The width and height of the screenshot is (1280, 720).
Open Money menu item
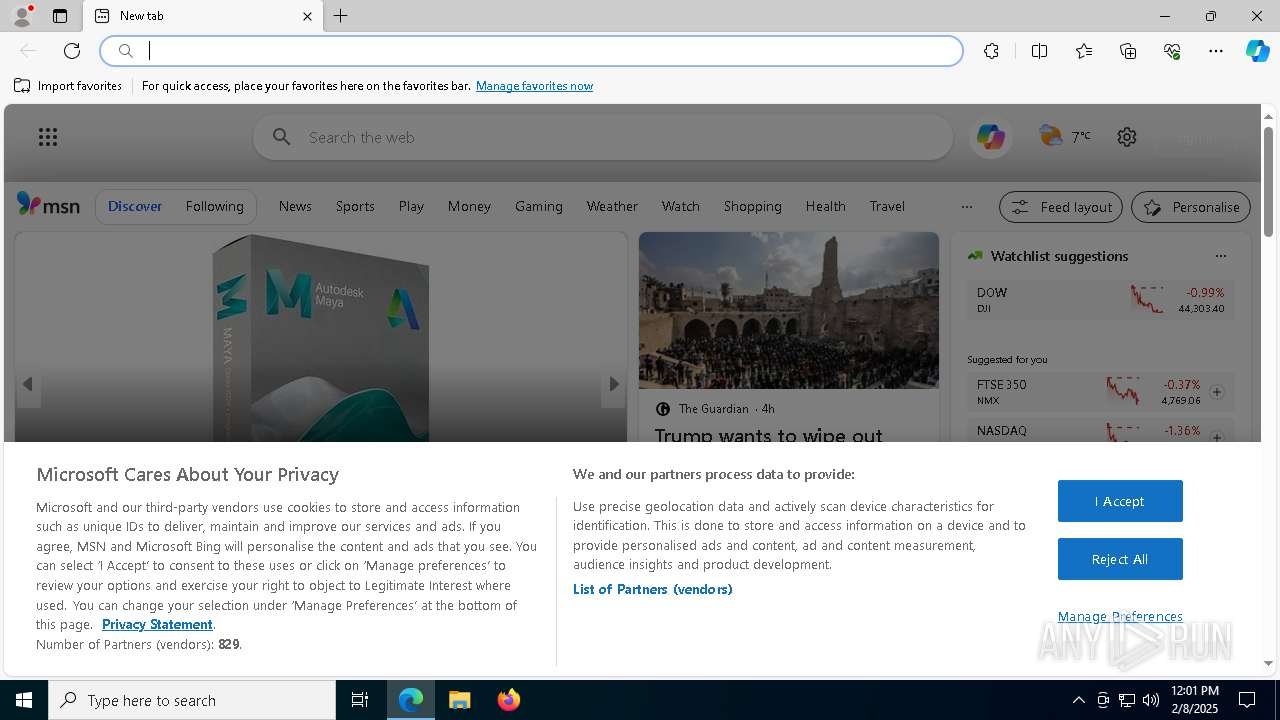469,206
